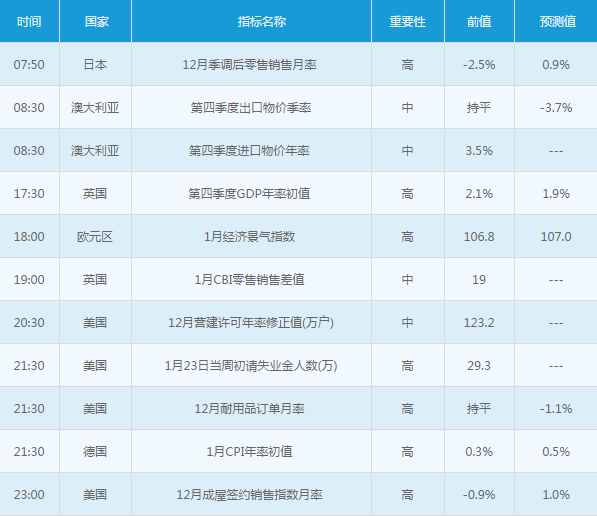Viewport: 597px width, 516px height.
Task: Select 12月营建许可年率修正值(万户) indicator
Action: (251, 323)
